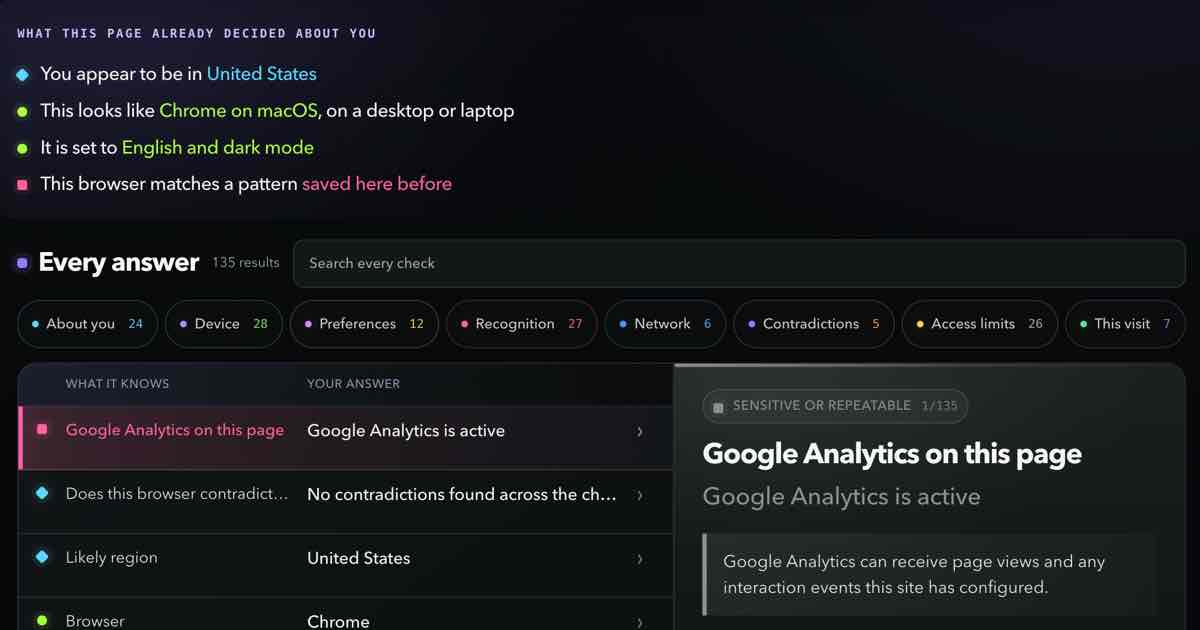Select the Google Analytics on this page row
This screenshot has width=1200, height=630.
345,438
